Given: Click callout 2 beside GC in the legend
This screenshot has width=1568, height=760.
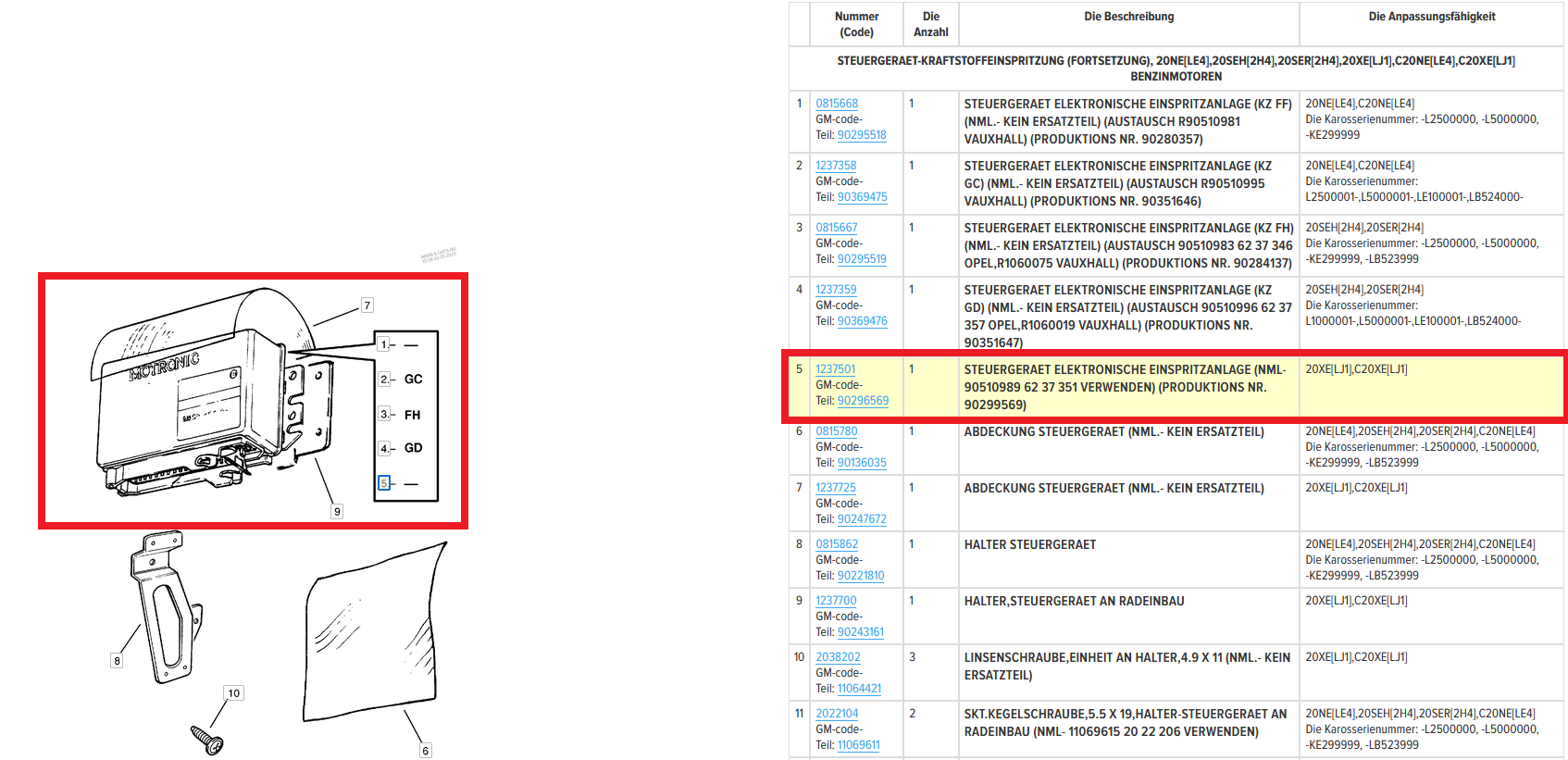Looking at the screenshot, I should (x=384, y=379).
